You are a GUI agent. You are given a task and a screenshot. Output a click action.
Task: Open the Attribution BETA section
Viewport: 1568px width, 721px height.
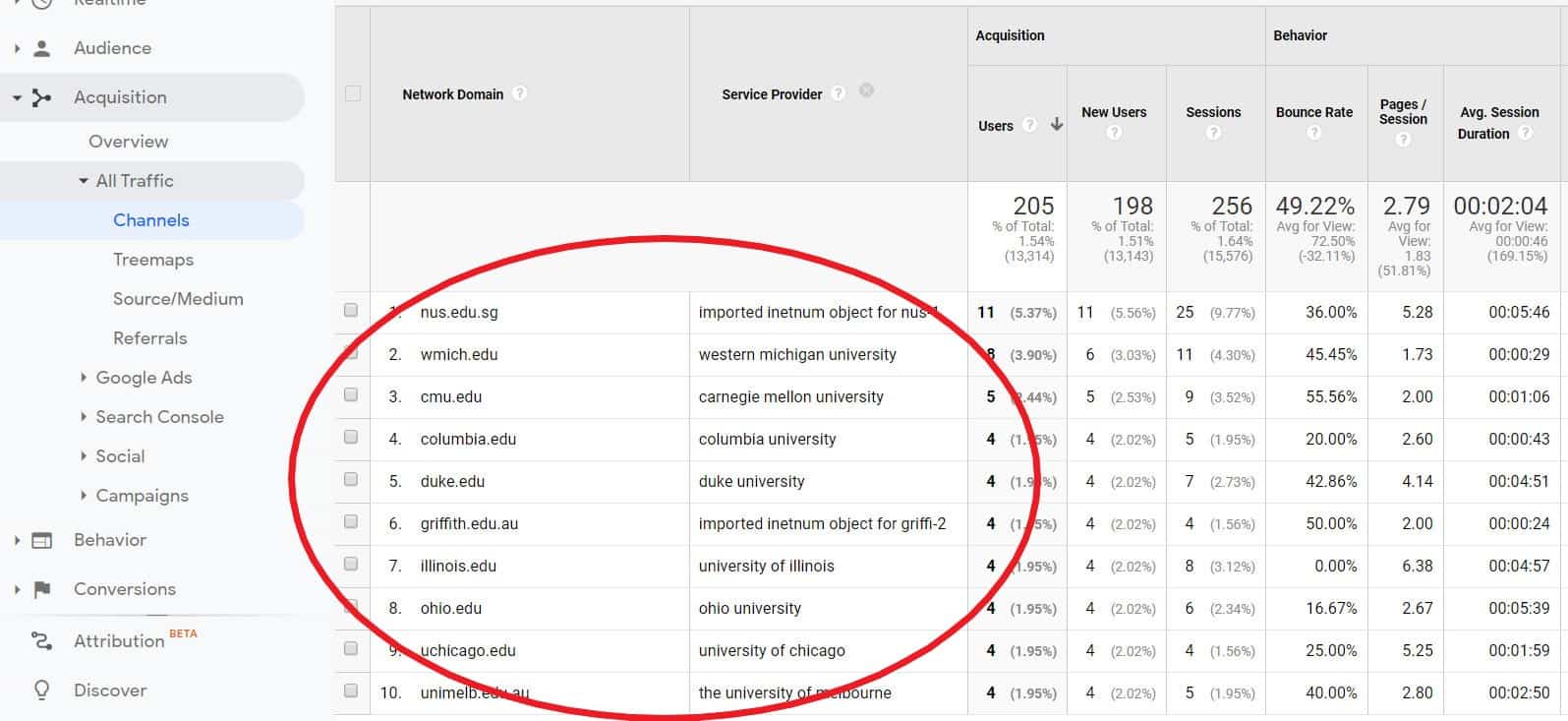pyautogui.click(x=119, y=641)
